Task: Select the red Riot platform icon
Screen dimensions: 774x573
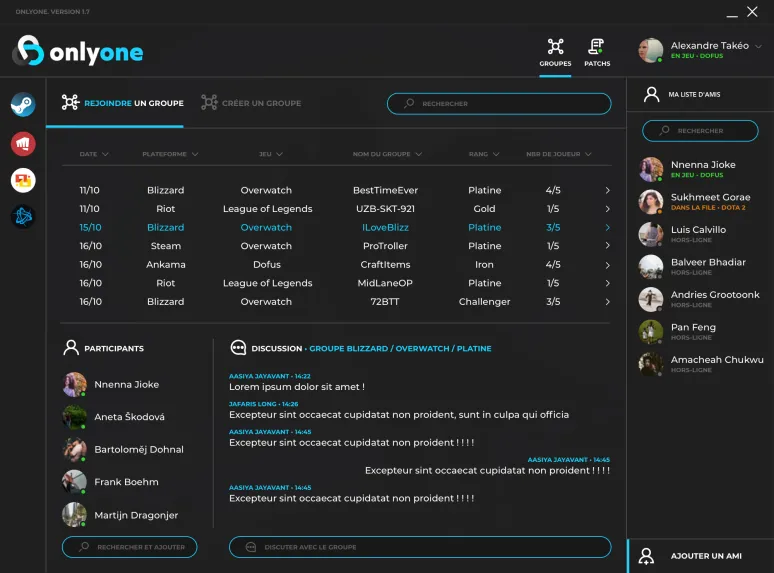Action: (23, 143)
